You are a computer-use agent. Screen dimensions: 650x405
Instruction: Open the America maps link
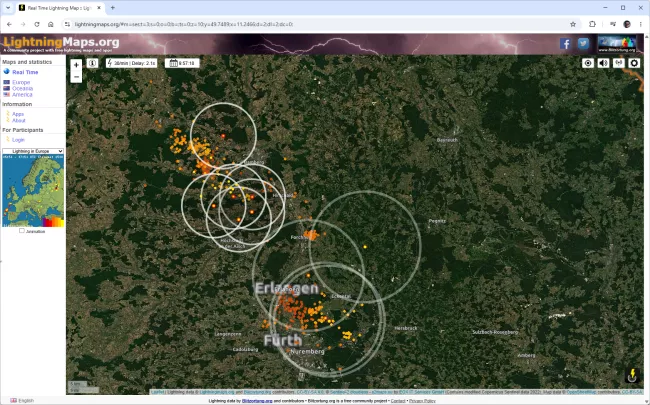pyautogui.click(x=22, y=95)
